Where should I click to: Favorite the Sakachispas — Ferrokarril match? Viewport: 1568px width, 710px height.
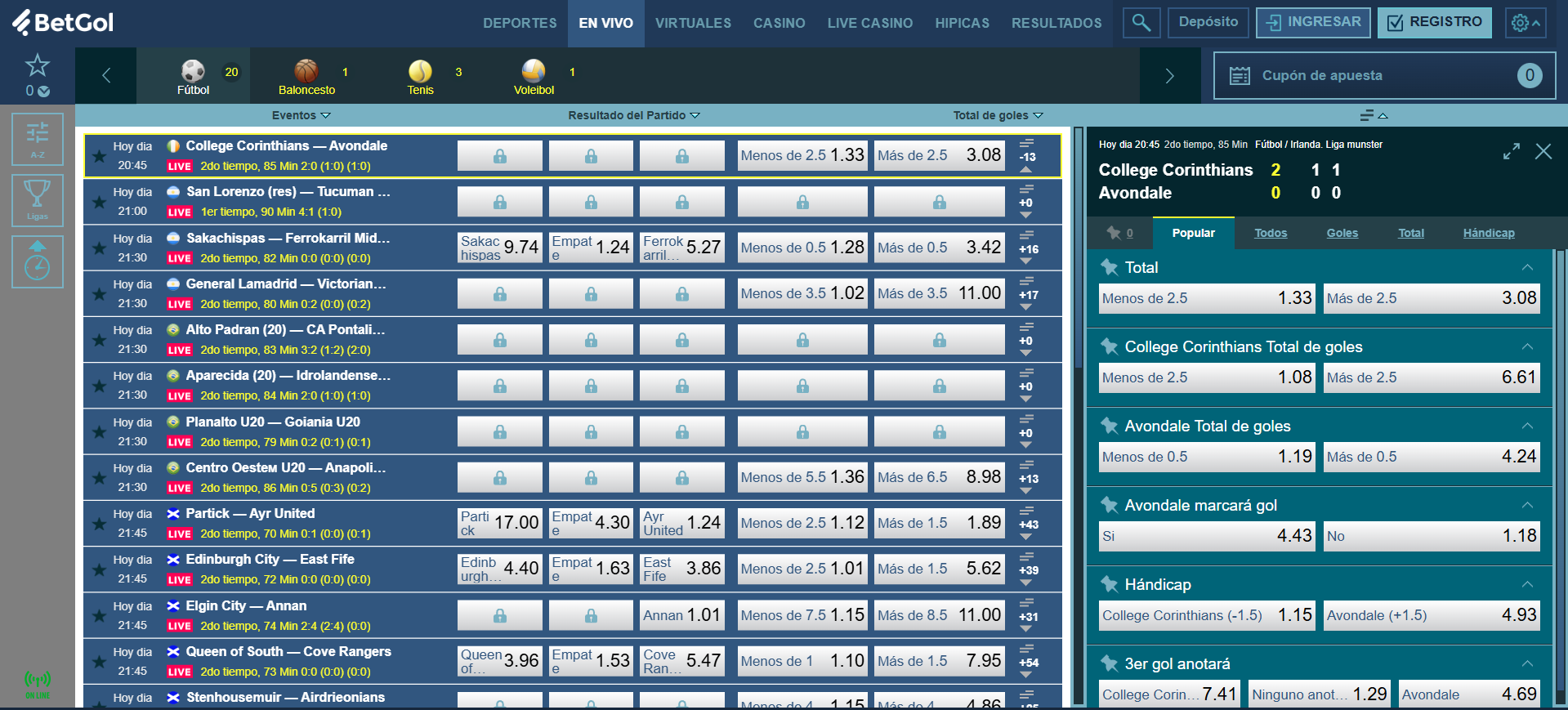(x=99, y=248)
